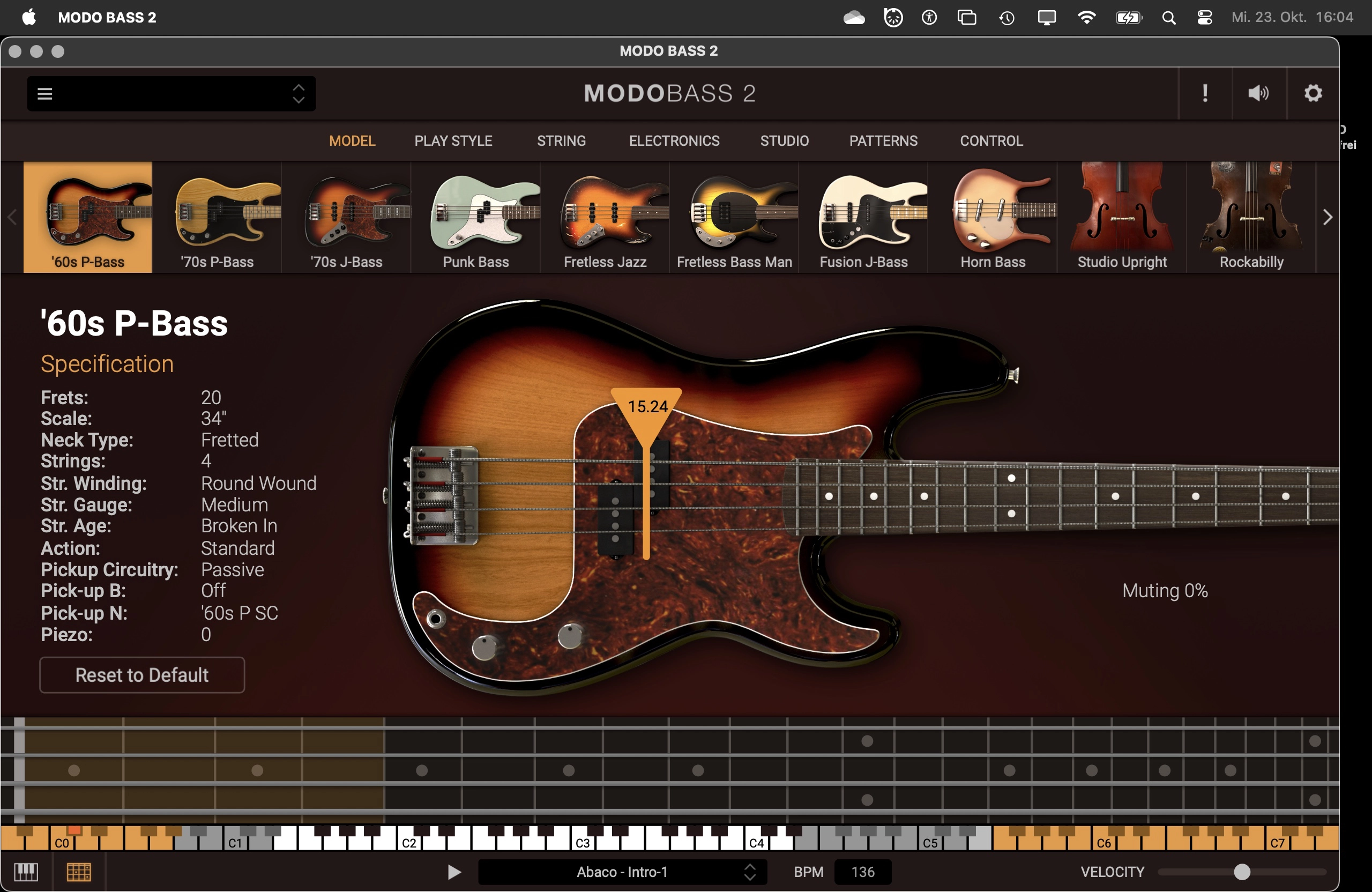This screenshot has width=1372, height=892.
Task: Select the Studio Upright bass
Action: click(1122, 217)
